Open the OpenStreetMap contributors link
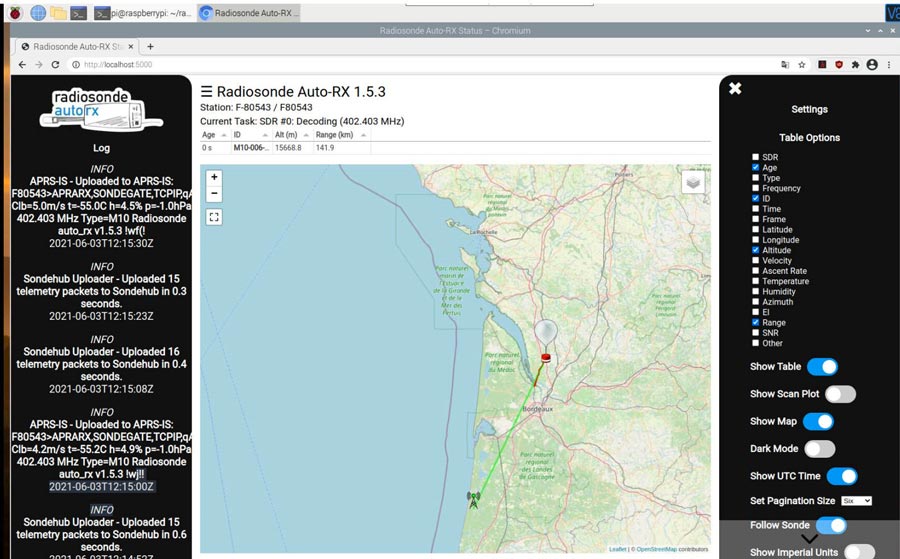The width and height of the screenshot is (900, 559). 657,549
